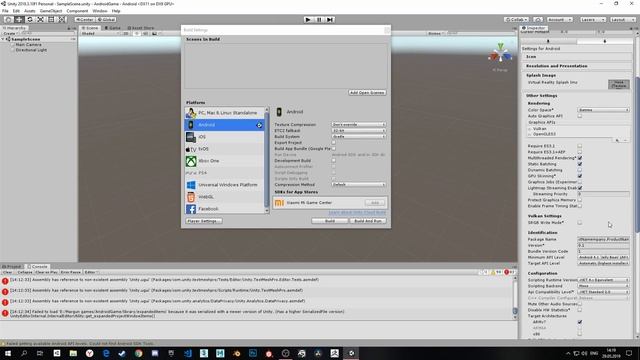
Task: Open Color Space dropdown in Inspector
Action: click(x=603, y=110)
